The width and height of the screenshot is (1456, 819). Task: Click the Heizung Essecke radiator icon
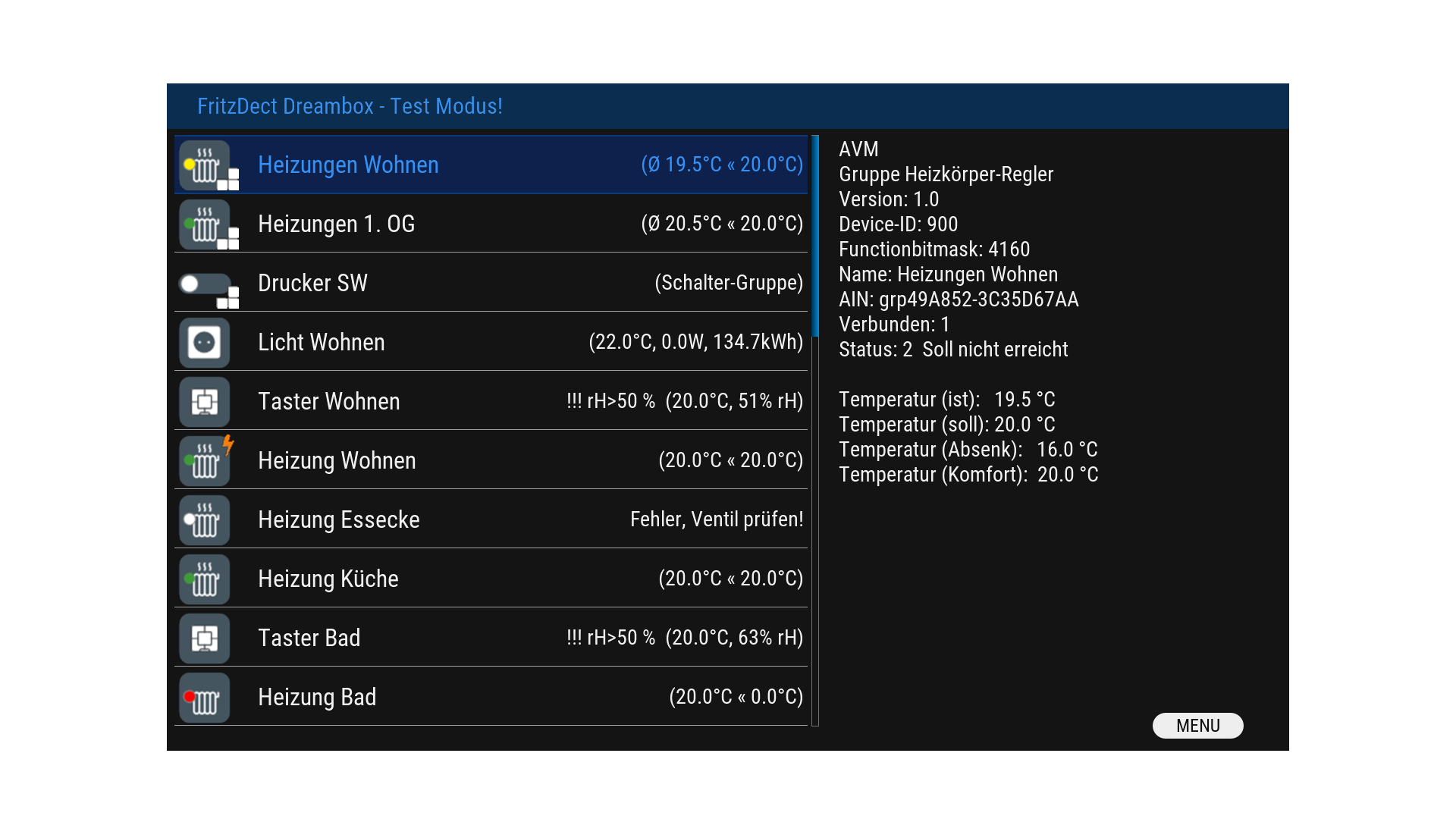[204, 520]
